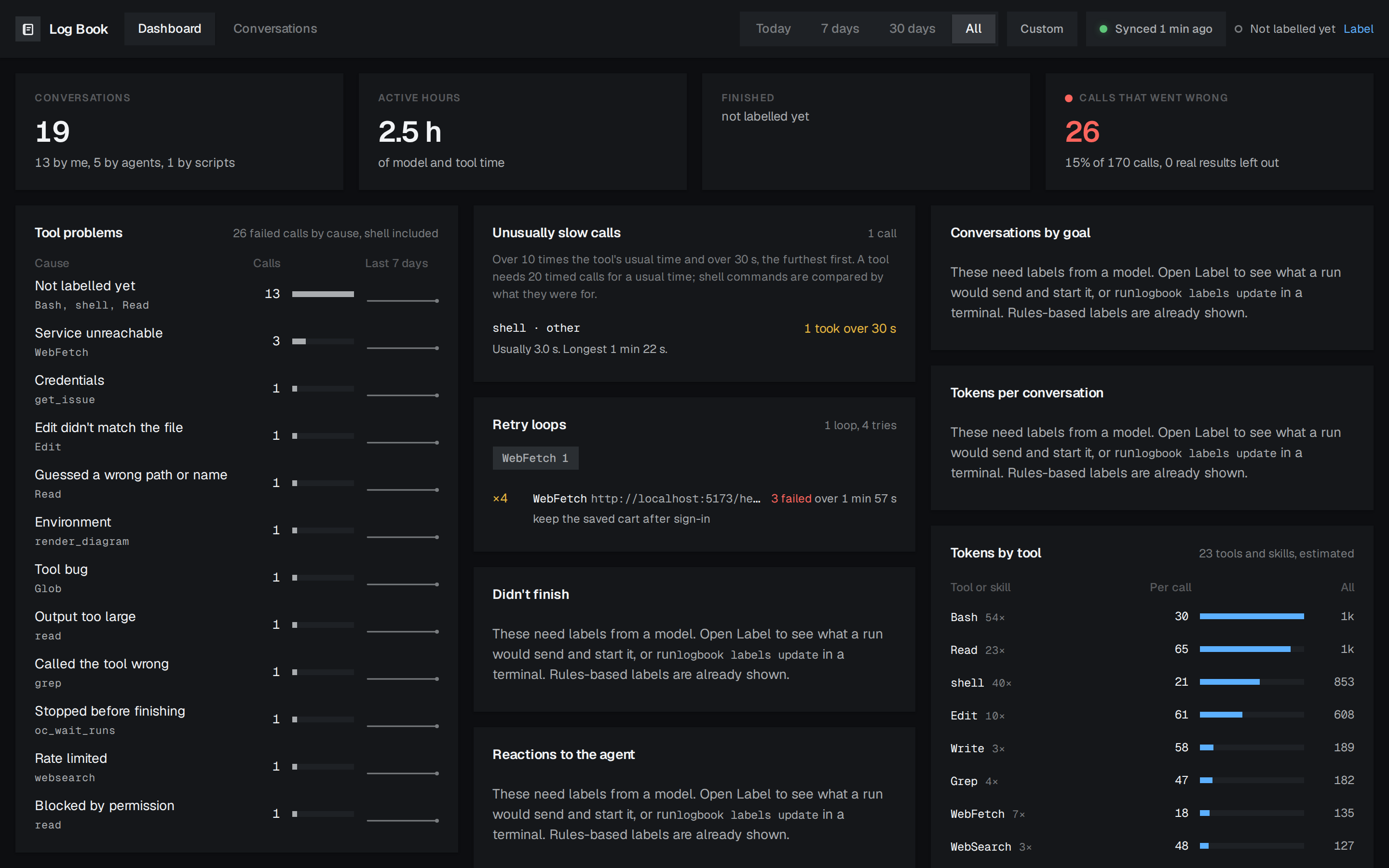Click the green sync status dot
The height and width of the screenshot is (868, 1389).
[1103, 29]
